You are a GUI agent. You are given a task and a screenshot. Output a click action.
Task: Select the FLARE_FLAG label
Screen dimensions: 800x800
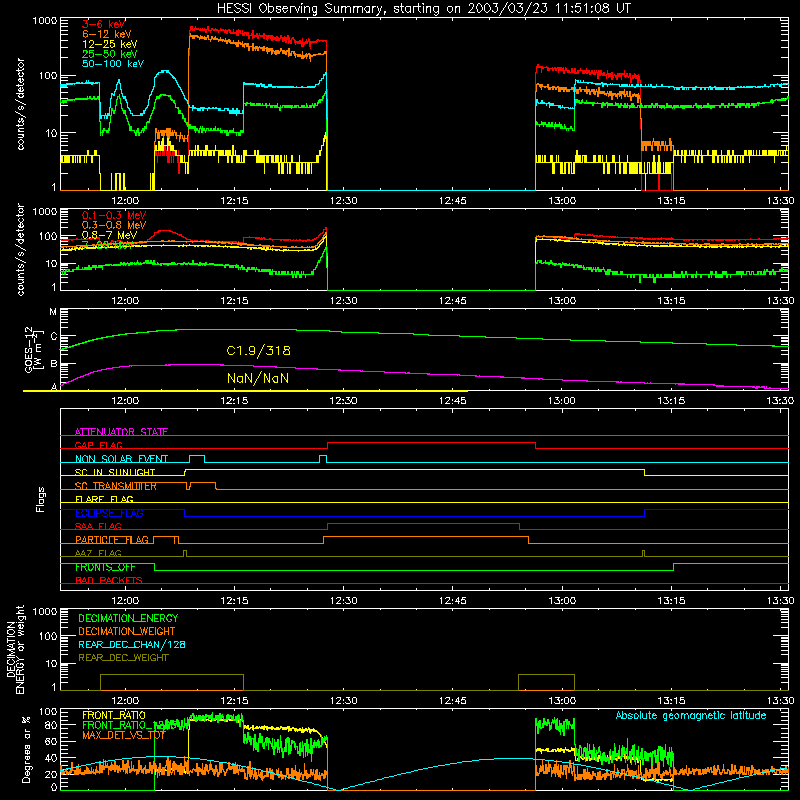[x=104, y=499]
